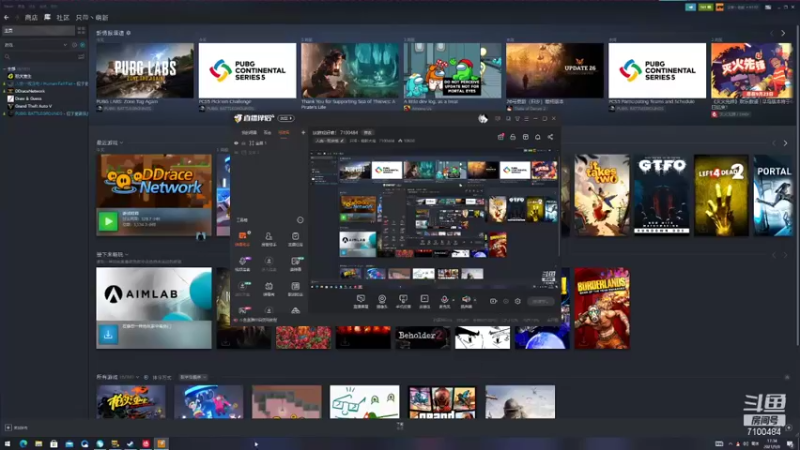Open the GTFO game cover

pyautogui.click(x=661, y=195)
